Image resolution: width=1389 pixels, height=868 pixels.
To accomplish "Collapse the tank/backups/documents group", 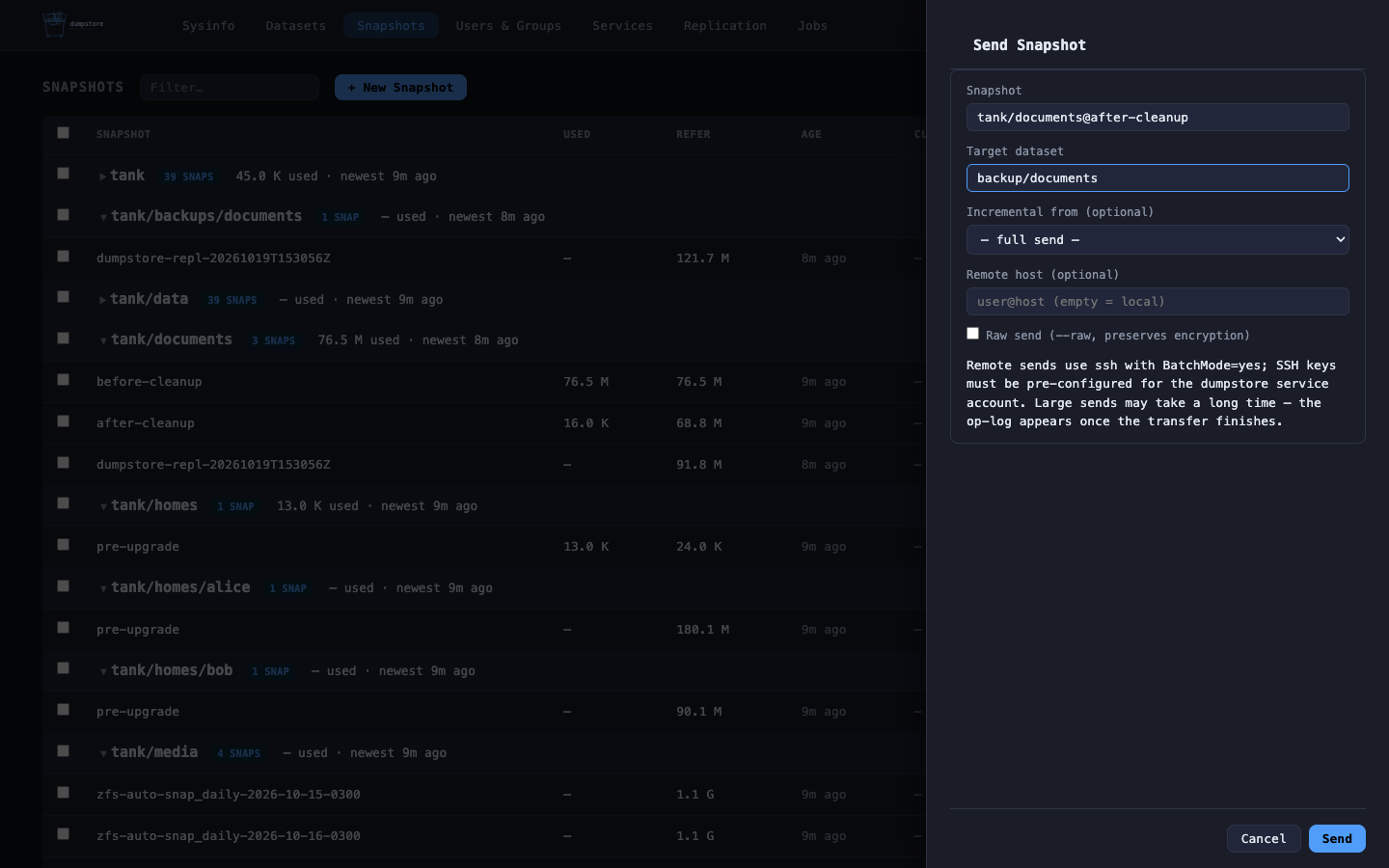I will 103,217.
